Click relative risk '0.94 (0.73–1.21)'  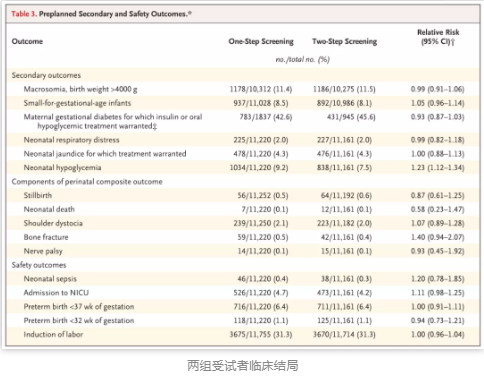(437, 321)
